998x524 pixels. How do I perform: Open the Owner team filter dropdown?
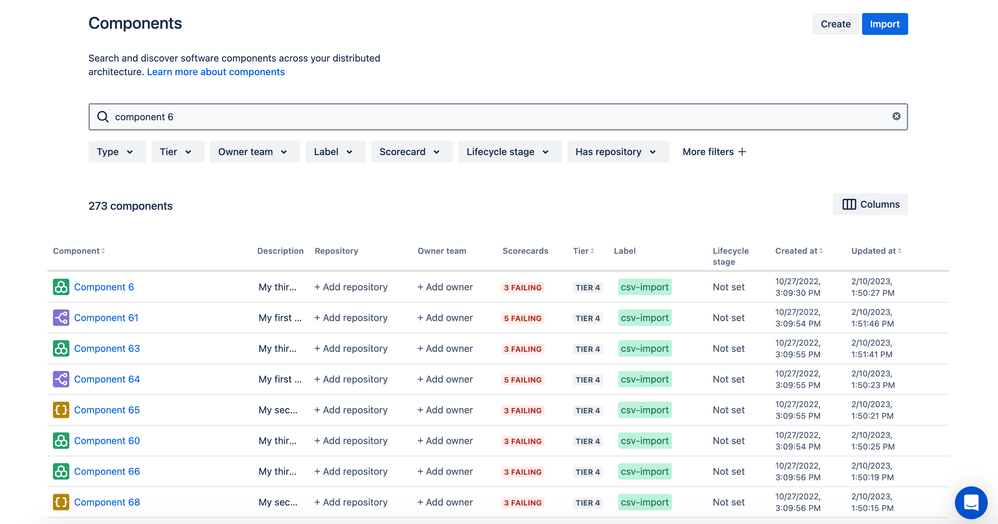click(255, 152)
